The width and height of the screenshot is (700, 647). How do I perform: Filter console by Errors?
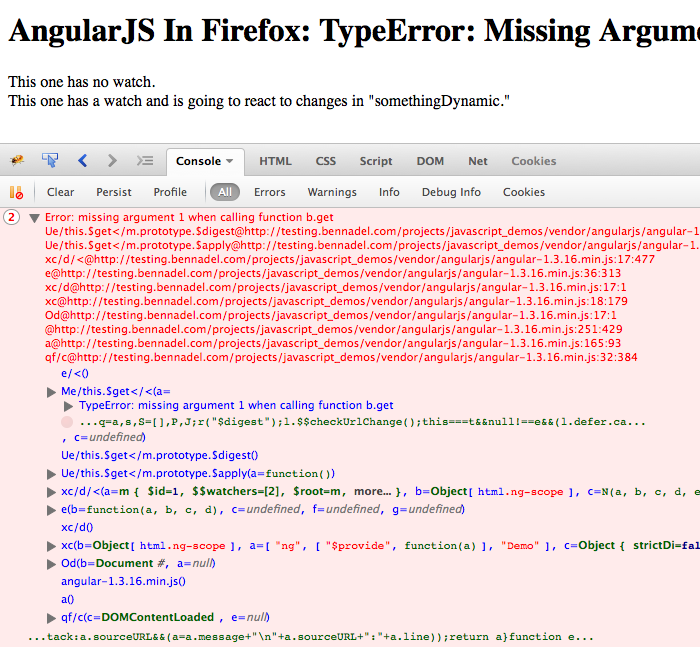(x=270, y=192)
